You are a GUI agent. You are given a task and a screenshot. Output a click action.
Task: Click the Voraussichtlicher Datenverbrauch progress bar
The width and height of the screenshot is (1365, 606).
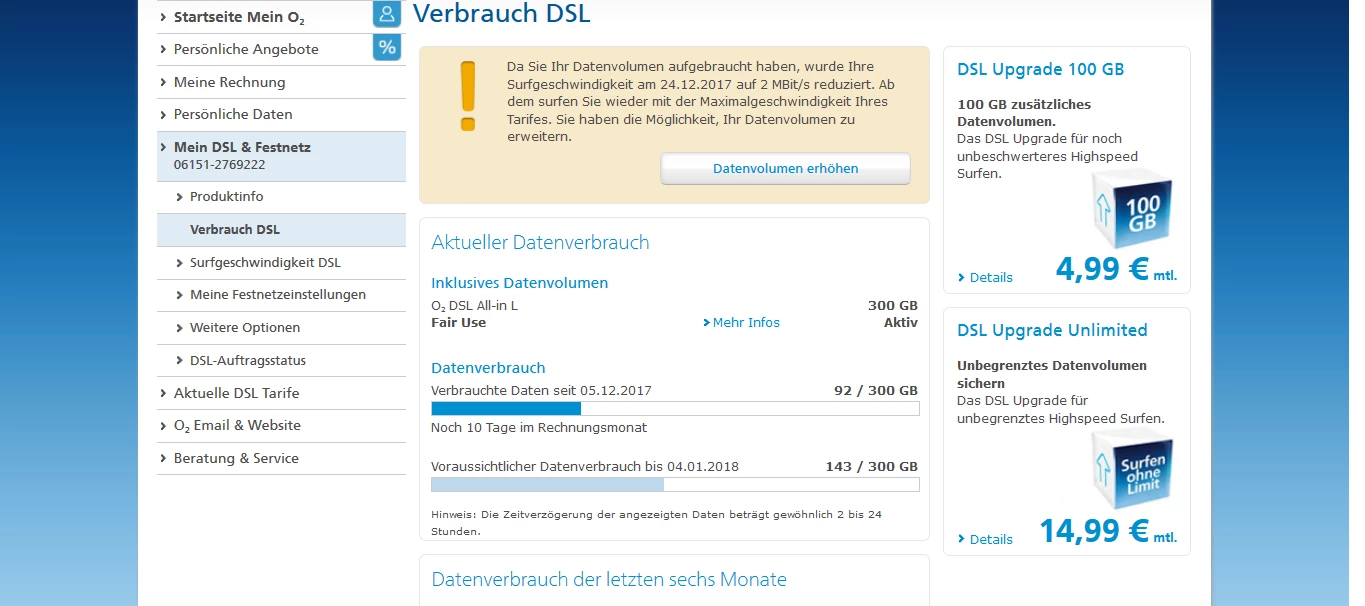click(675, 484)
